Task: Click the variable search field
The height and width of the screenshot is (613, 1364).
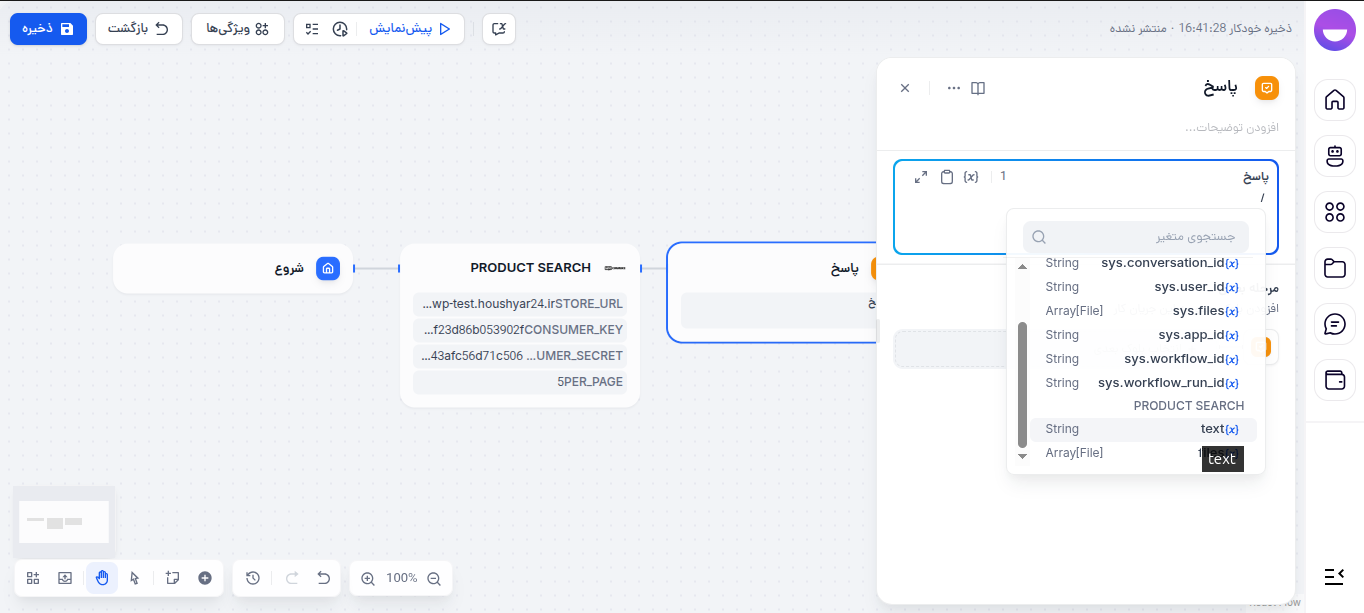Action: click(1135, 236)
